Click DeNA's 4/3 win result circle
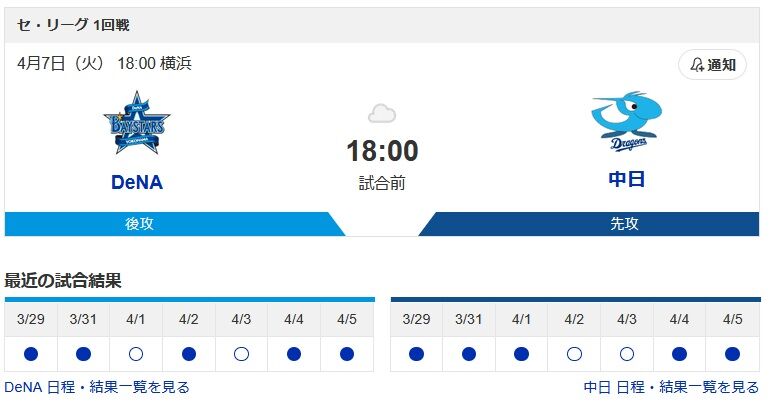The width and height of the screenshot is (770, 408). click(x=241, y=354)
